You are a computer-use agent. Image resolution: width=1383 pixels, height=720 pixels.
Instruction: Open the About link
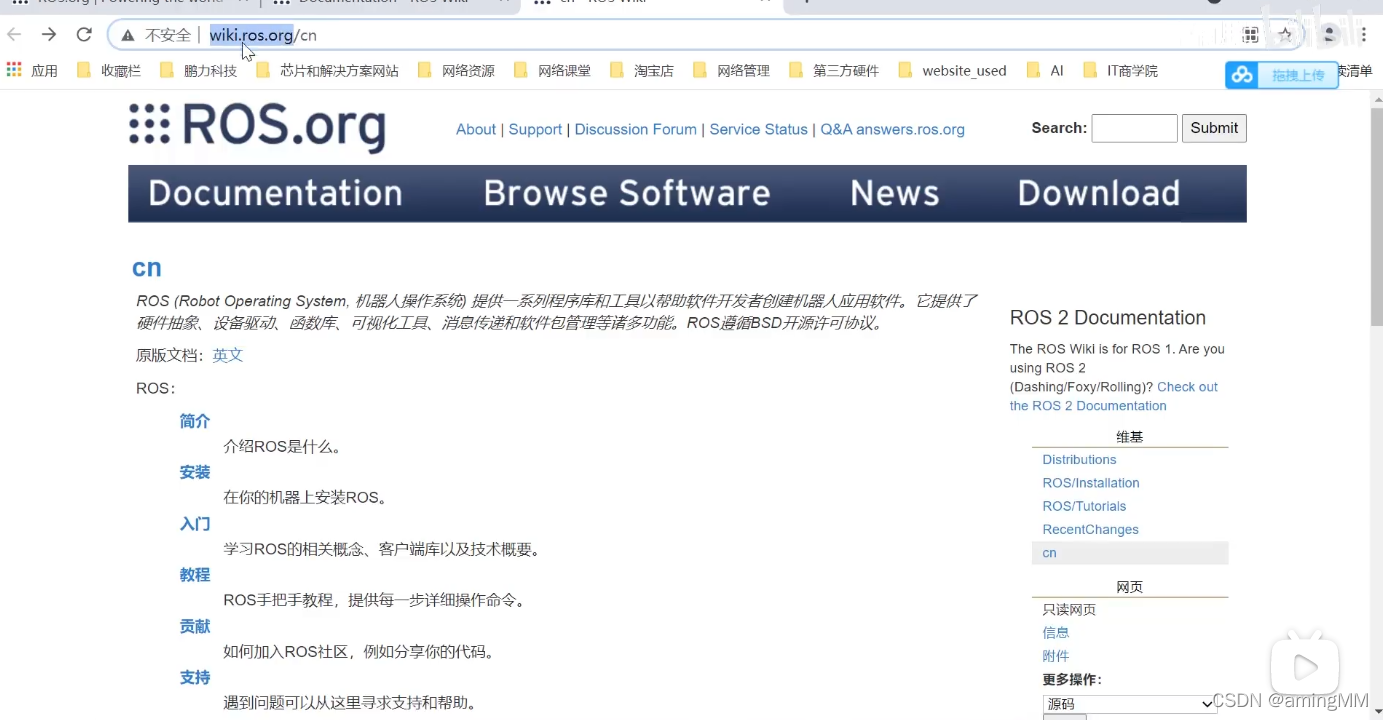coord(476,129)
